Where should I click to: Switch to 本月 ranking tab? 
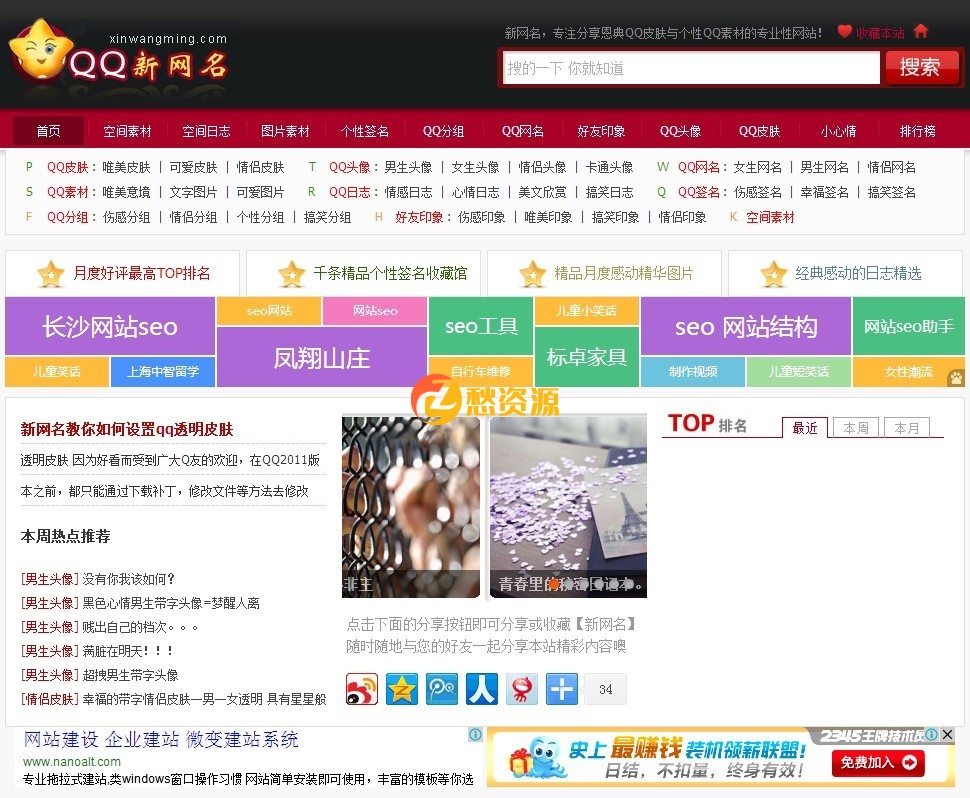pos(907,427)
